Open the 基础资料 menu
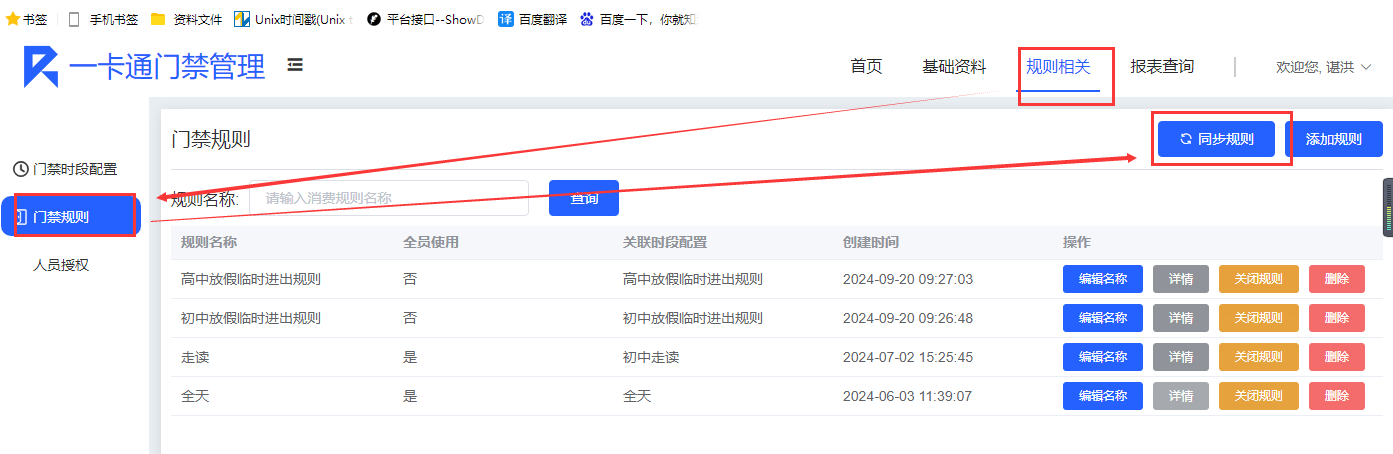The width and height of the screenshot is (1393, 454). tap(954, 67)
